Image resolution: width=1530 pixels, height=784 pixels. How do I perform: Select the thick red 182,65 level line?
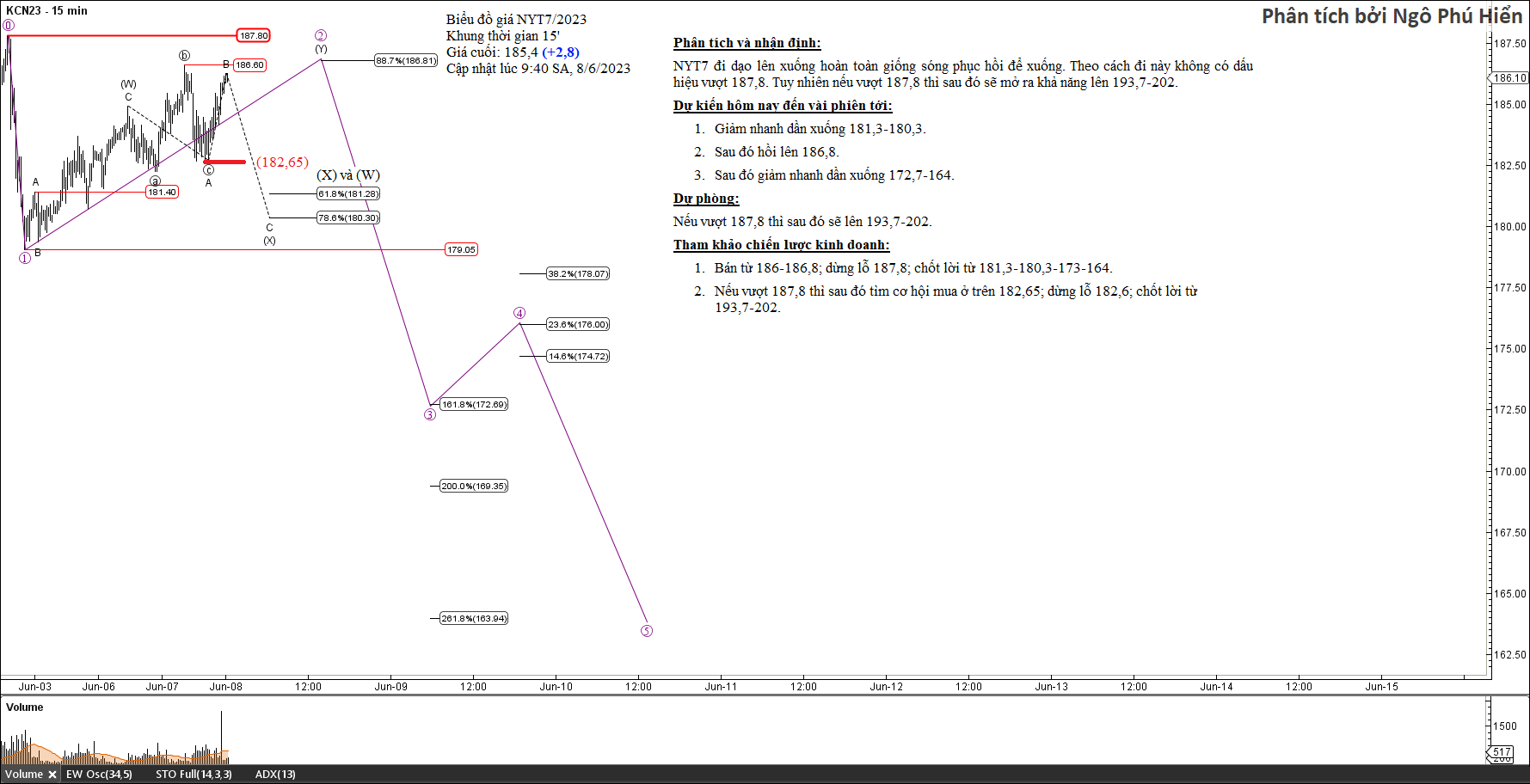[x=224, y=162]
